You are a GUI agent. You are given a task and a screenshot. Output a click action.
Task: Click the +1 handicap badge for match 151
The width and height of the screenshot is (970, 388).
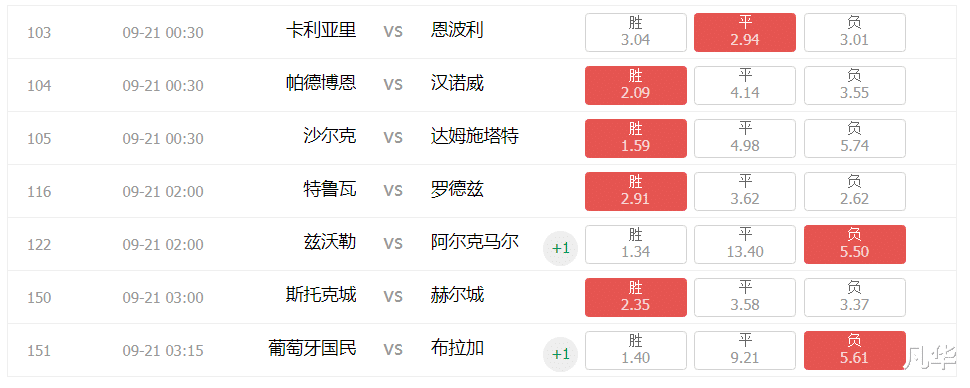pyautogui.click(x=560, y=355)
